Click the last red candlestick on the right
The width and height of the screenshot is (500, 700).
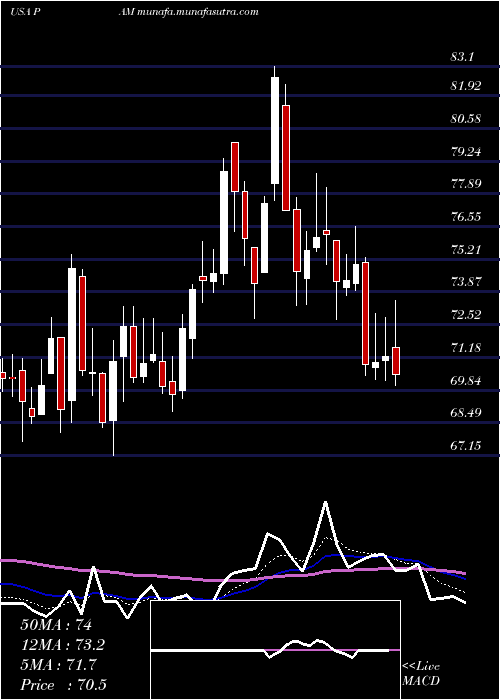396,361
